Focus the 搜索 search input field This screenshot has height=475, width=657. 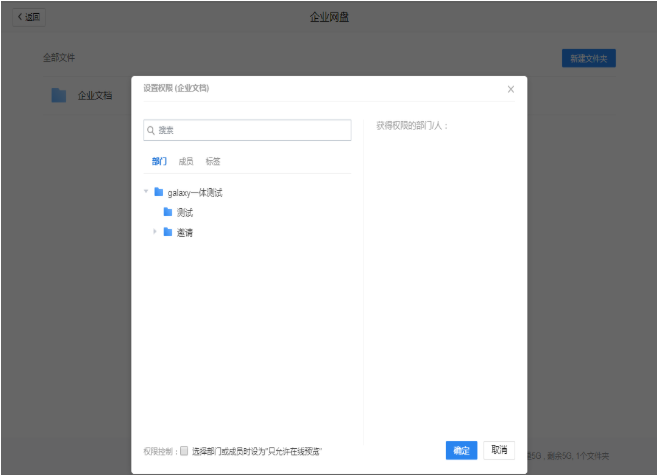252,131
